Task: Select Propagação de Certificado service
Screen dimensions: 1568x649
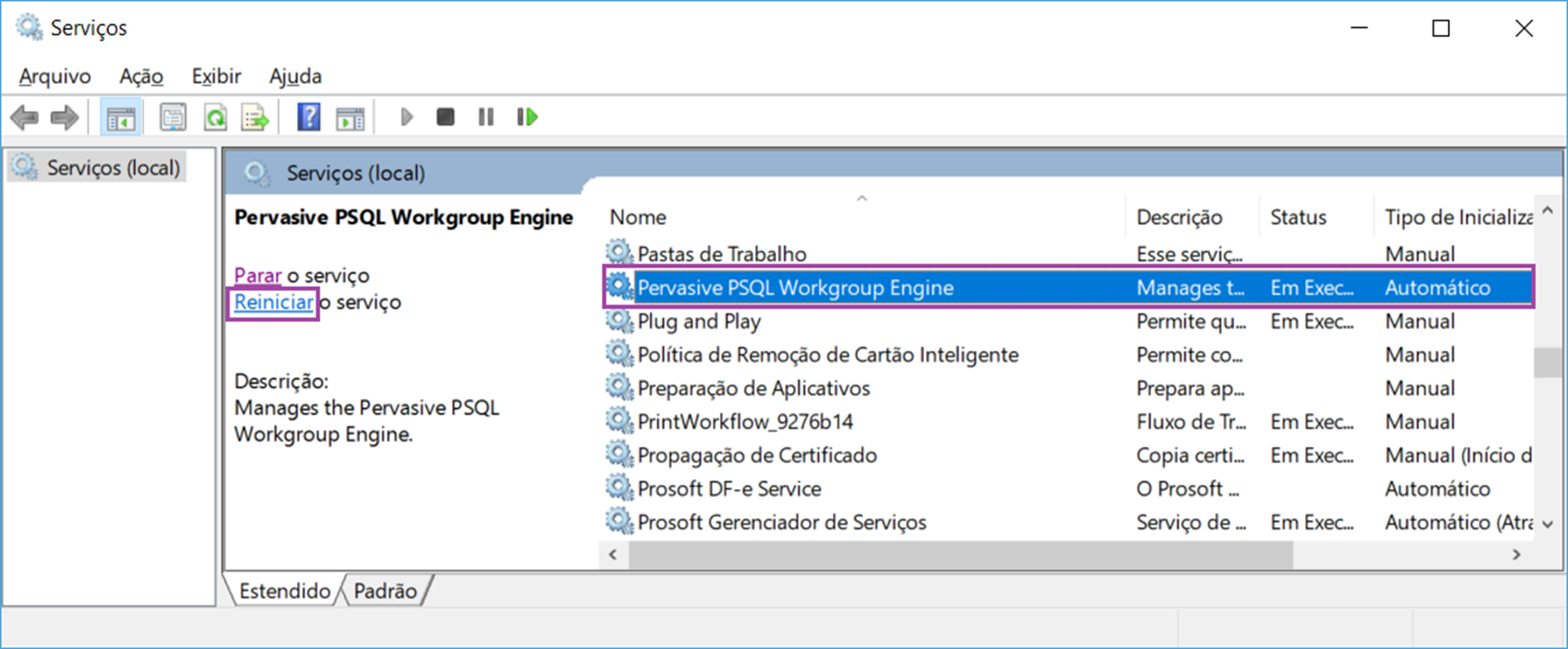Action: click(1067, 454)
